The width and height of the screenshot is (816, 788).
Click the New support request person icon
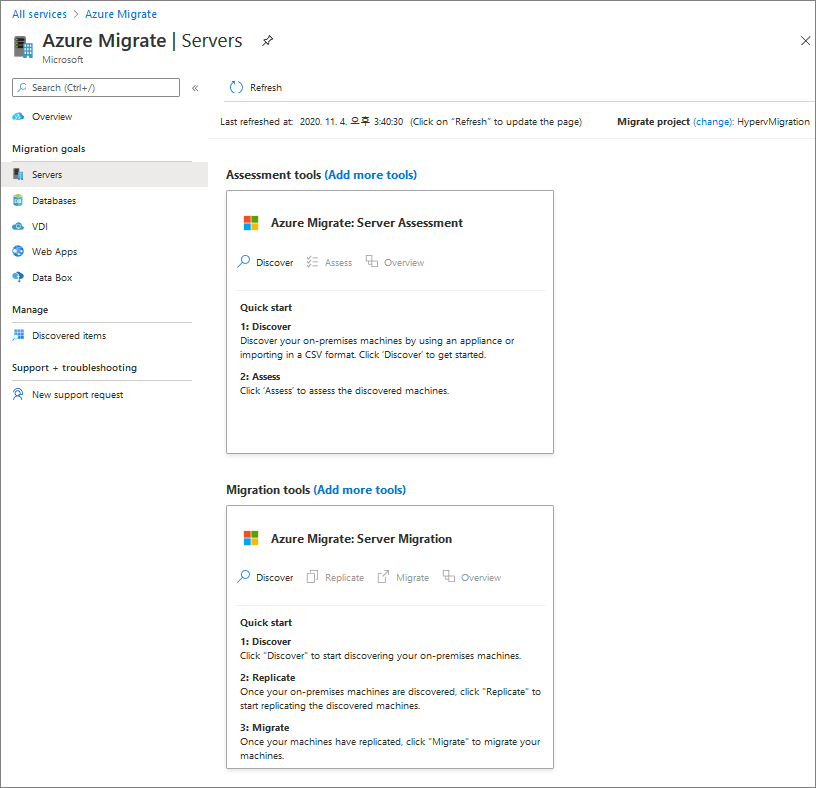[18, 394]
